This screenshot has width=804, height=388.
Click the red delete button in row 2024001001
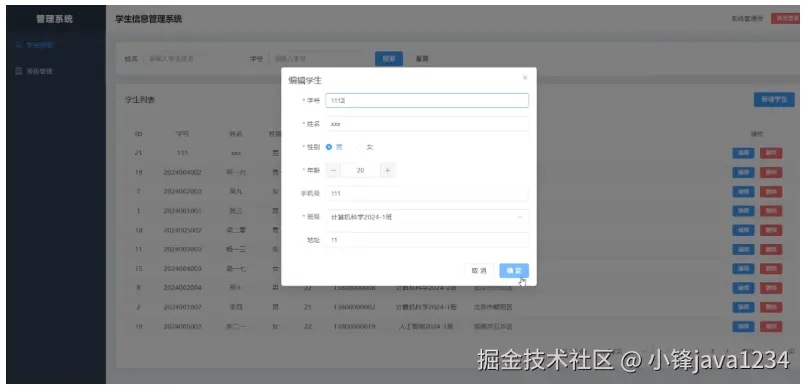(x=771, y=211)
